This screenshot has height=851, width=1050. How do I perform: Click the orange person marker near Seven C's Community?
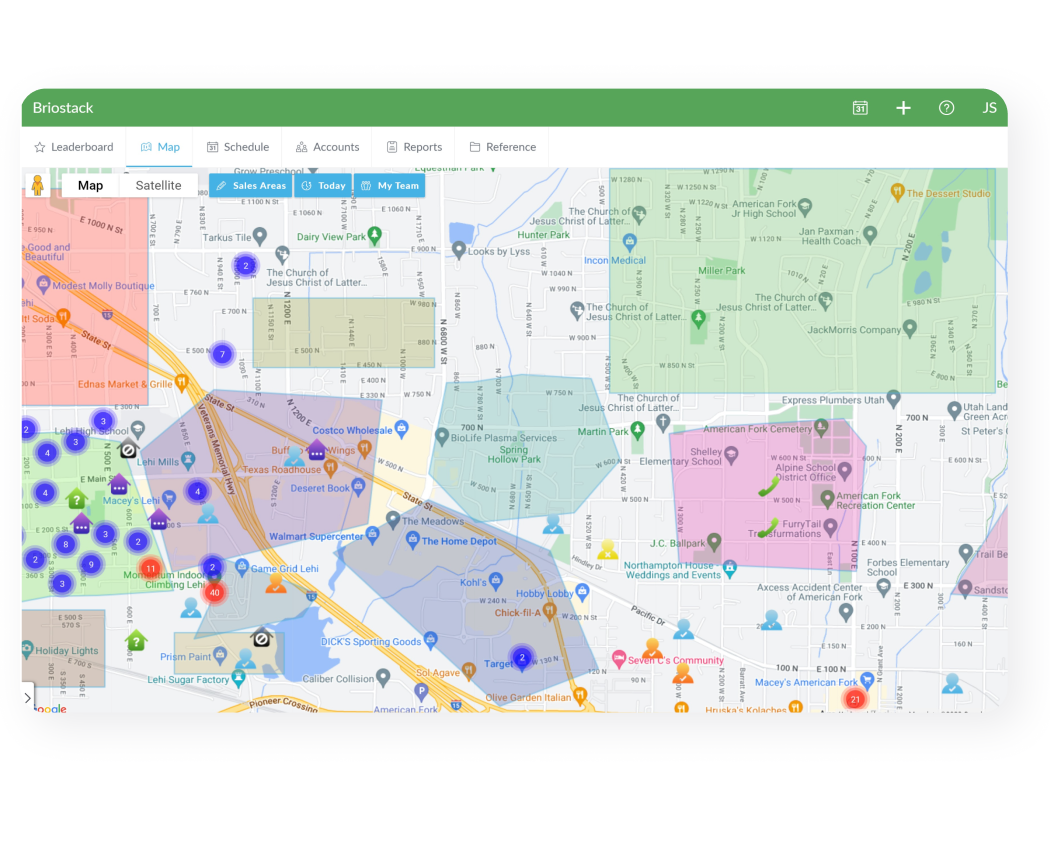pos(652,648)
